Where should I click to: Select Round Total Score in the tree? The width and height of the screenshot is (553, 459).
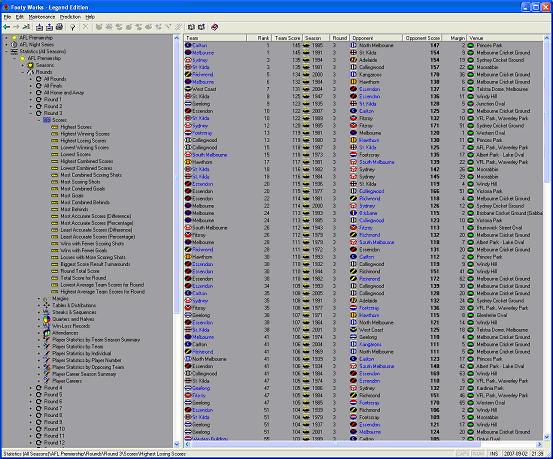[x=80, y=271]
